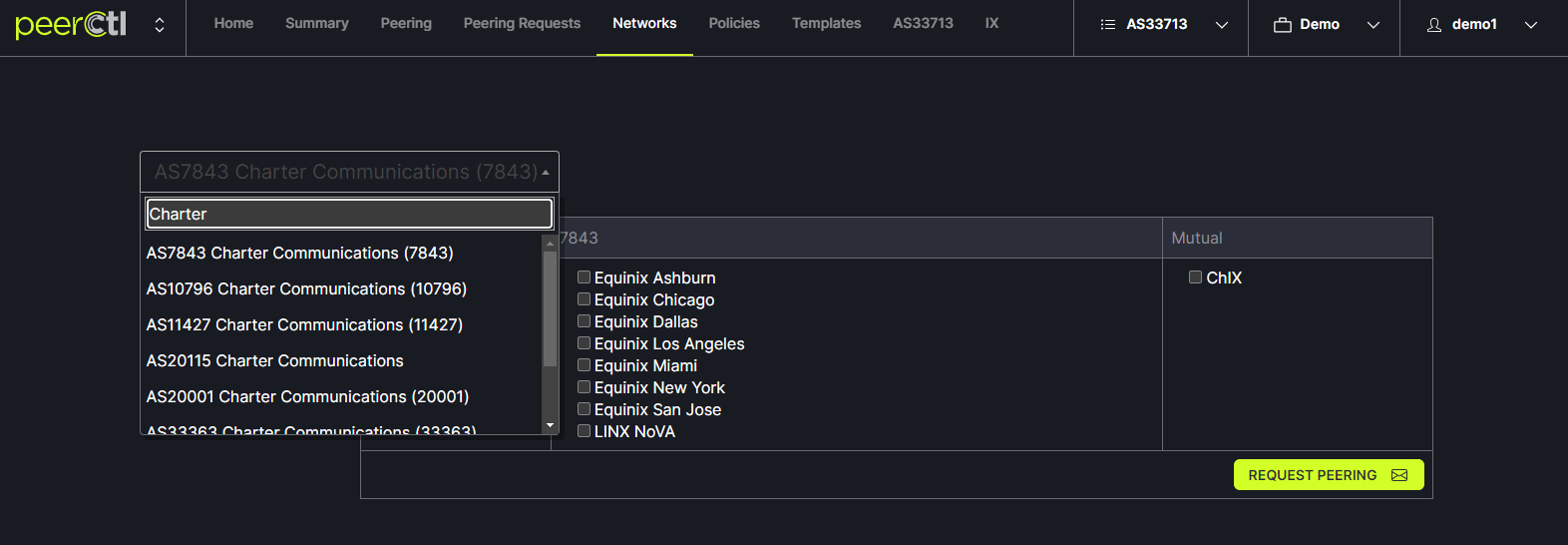Click the peerctl logo
This screenshot has height=545, width=1568.
tap(71, 24)
